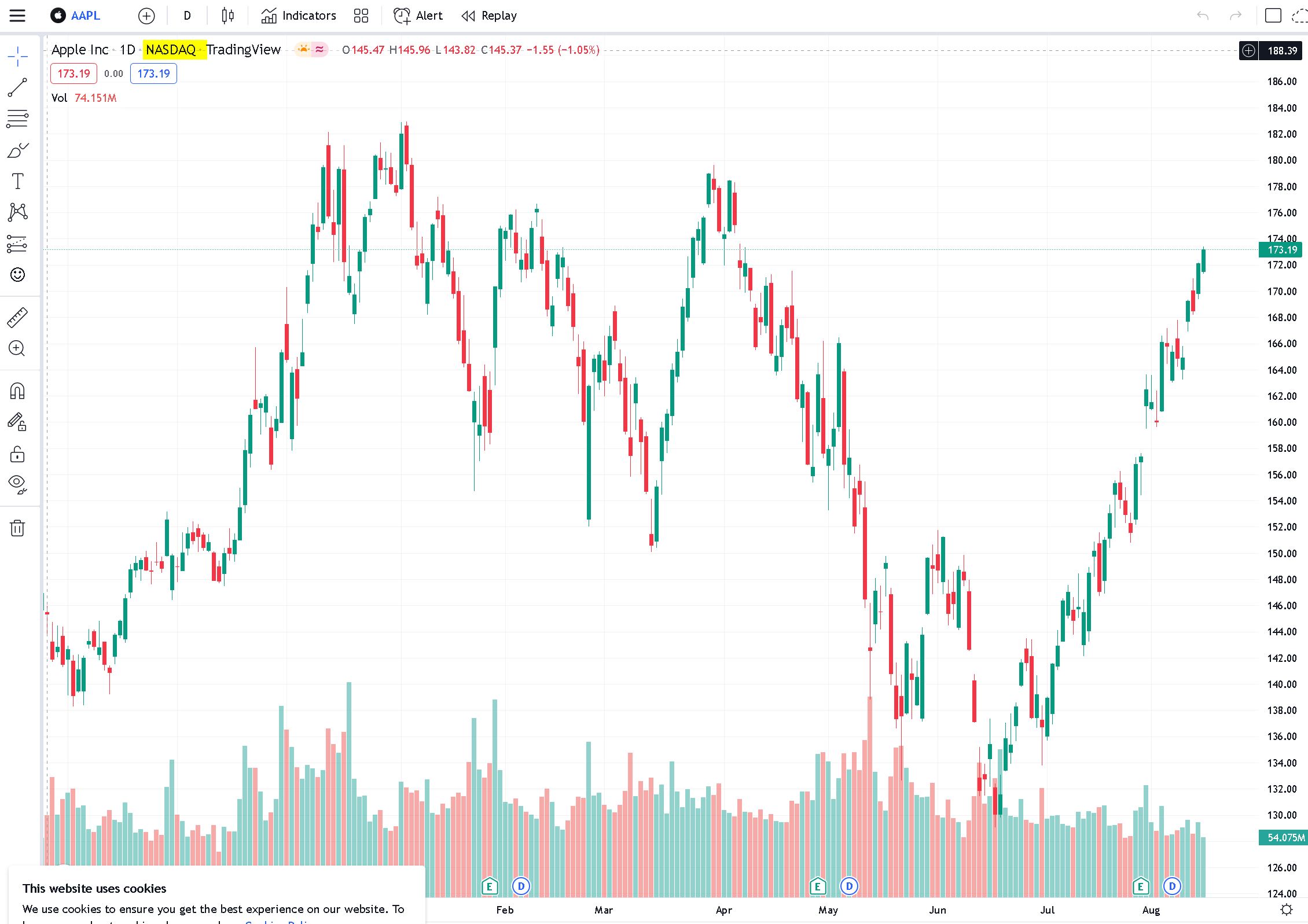The width and height of the screenshot is (1308, 924).
Task: Select the prediction and measurement tool
Action: tap(17, 244)
